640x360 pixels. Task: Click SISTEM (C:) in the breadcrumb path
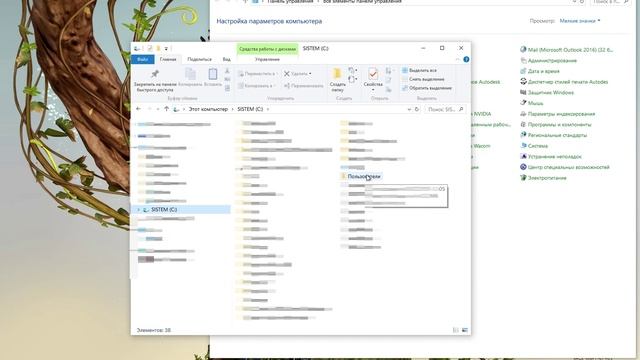click(x=250, y=109)
